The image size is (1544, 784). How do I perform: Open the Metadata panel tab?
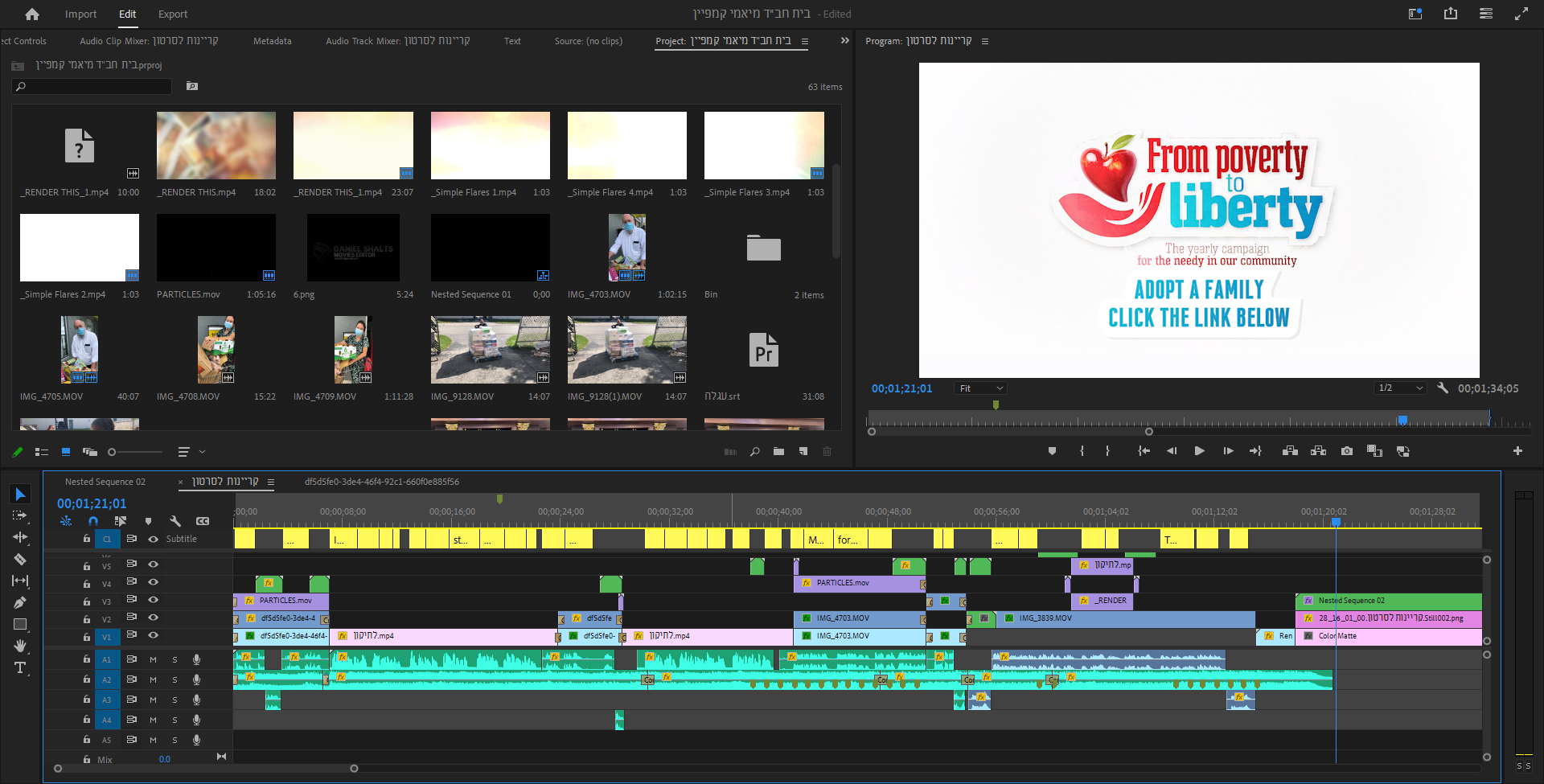[x=272, y=41]
